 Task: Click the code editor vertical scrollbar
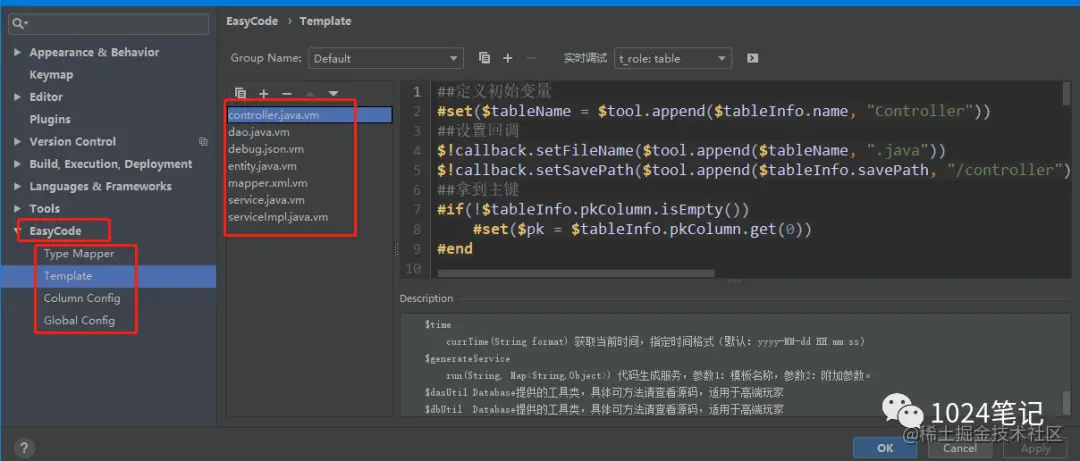tap(1066, 95)
